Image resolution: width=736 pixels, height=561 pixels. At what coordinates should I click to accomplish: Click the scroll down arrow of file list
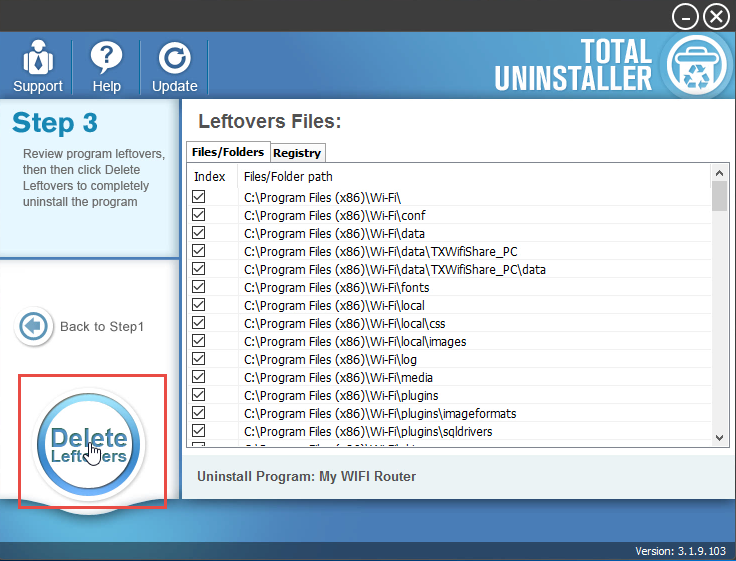tap(719, 438)
